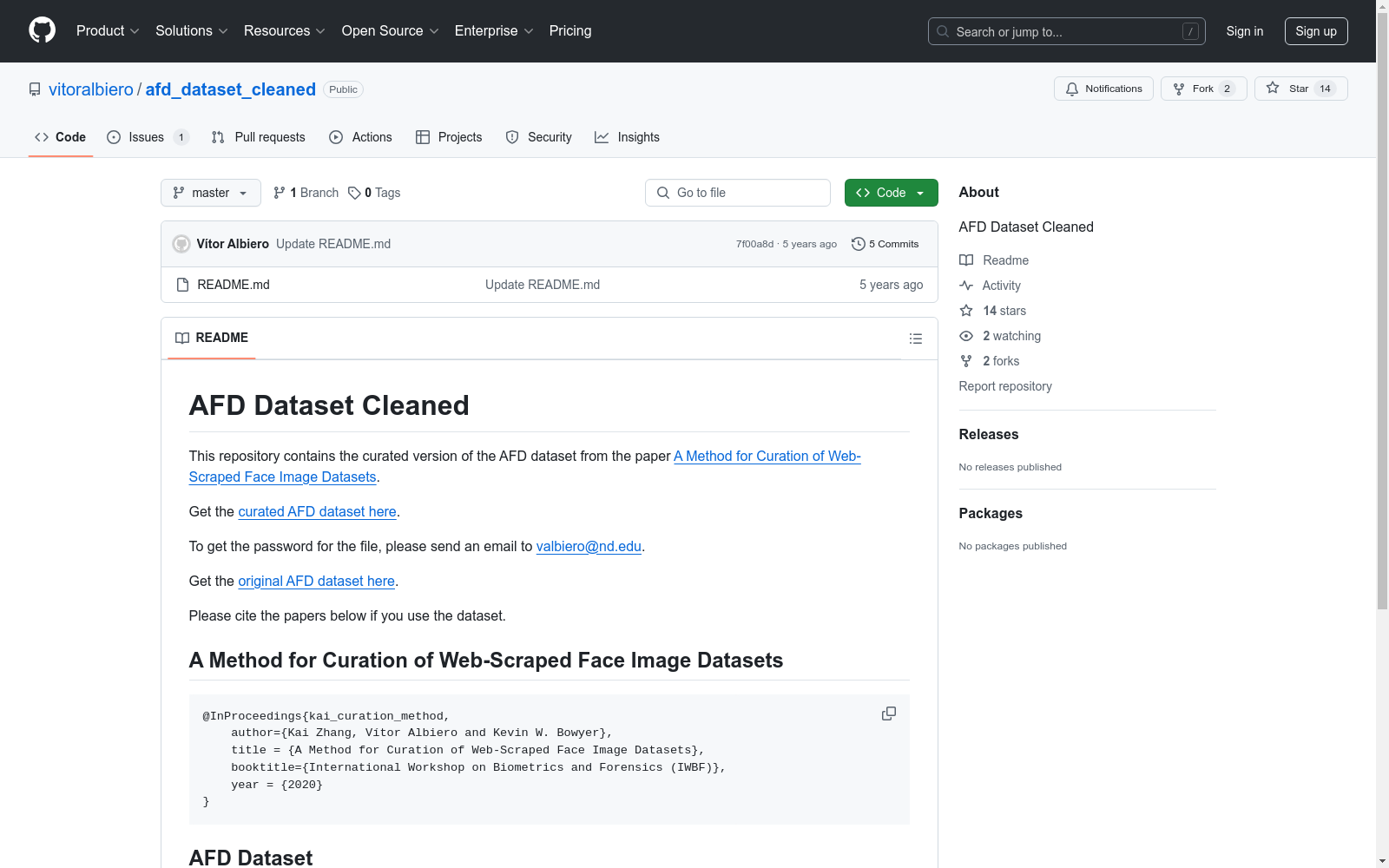Click the magnifier icon in search bar
Viewport: 1389px width, 868px height.
coord(943,31)
